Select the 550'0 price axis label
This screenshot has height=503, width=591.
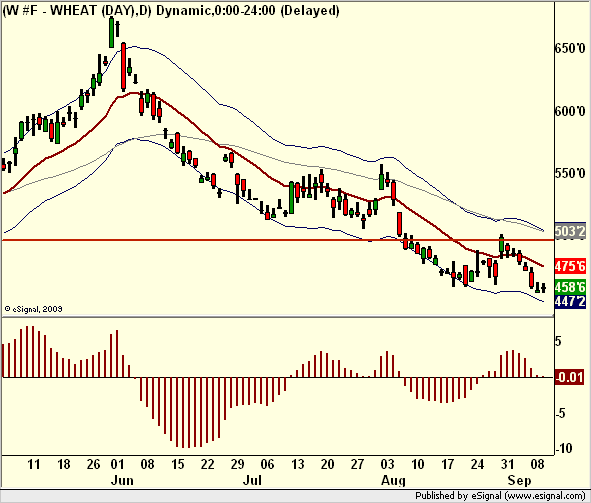[x=571, y=173]
